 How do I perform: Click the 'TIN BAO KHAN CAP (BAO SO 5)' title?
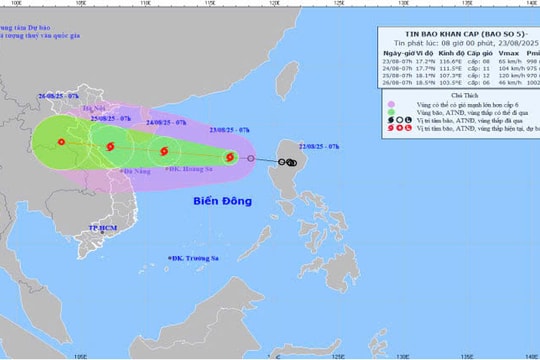click(x=466, y=34)
